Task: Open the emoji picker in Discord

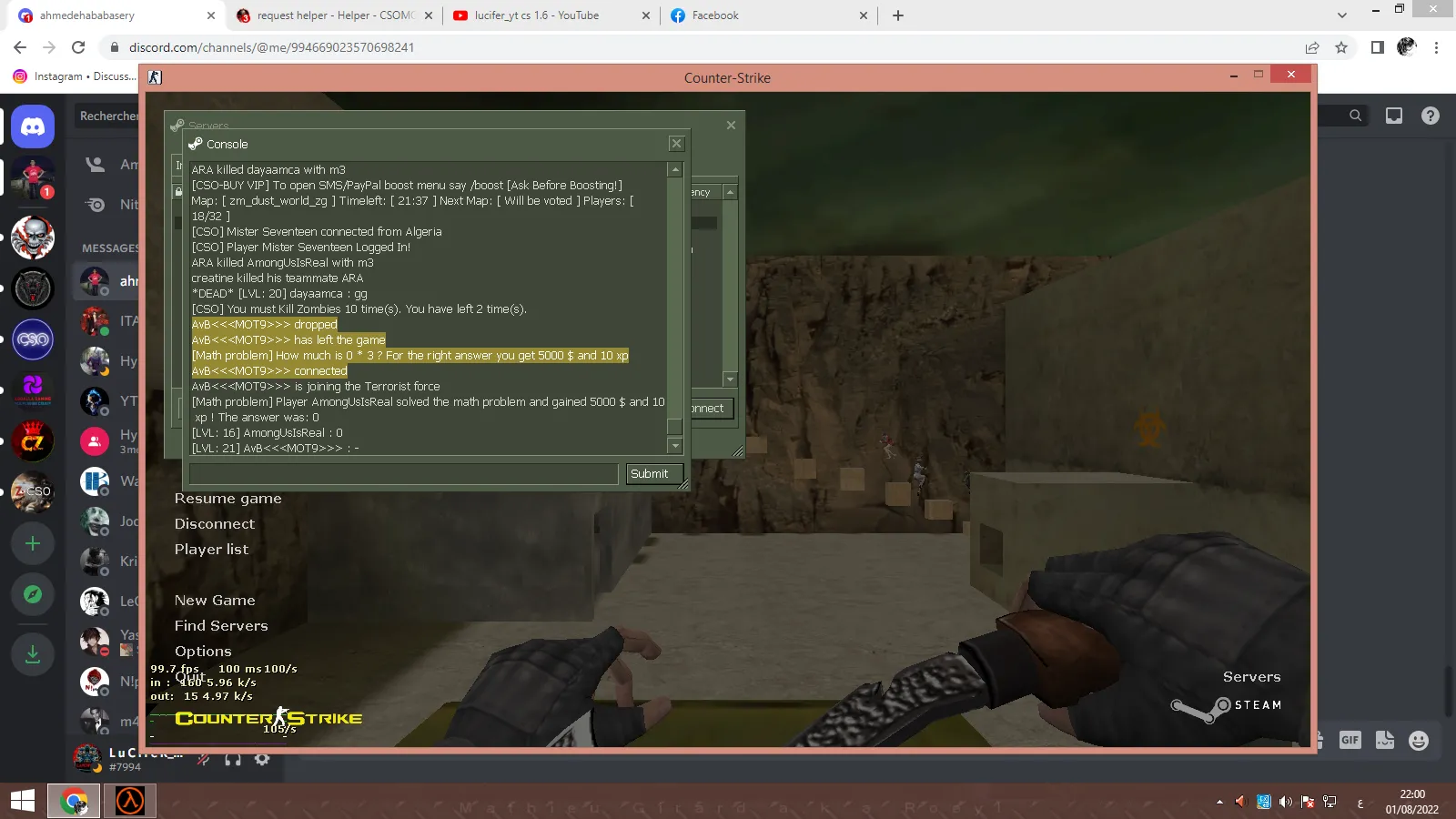Action: coord(1419,740)
